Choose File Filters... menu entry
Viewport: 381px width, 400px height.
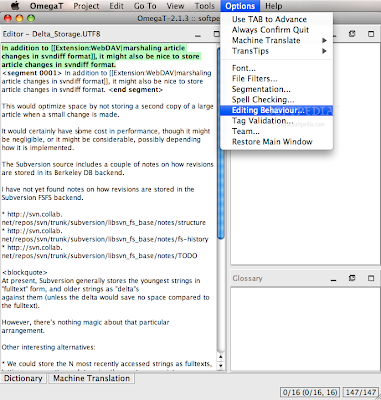tap(276, 79)
